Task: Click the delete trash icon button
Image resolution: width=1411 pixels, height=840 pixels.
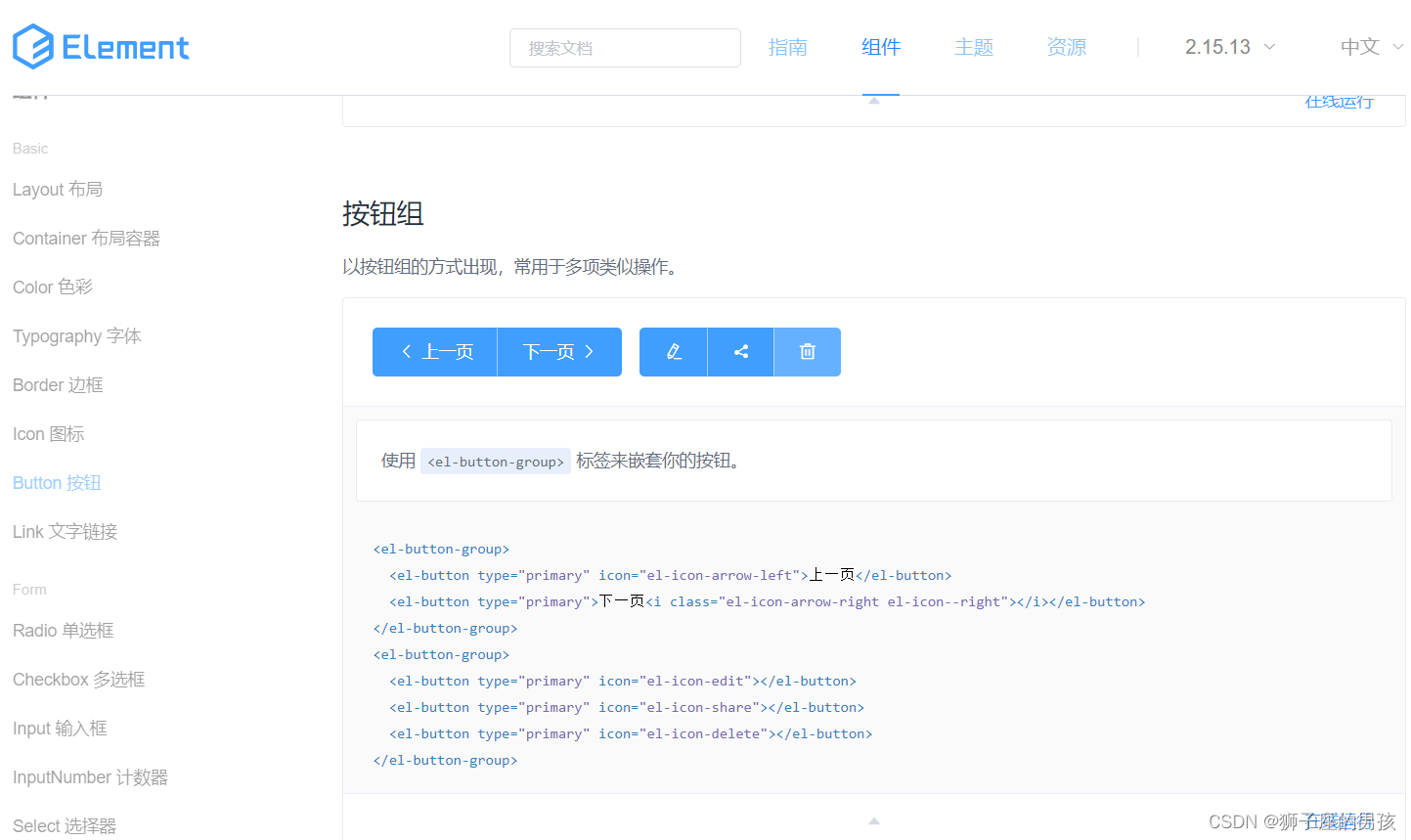Action: pos(808,352)
